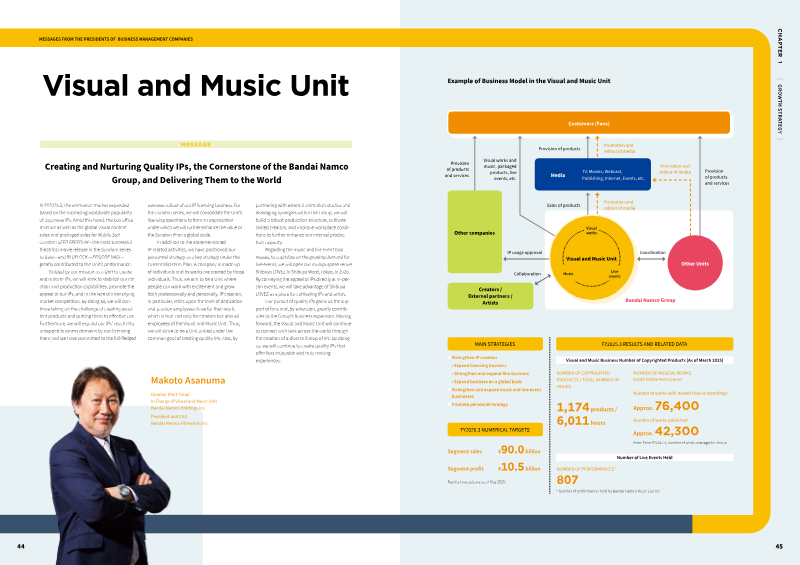Click the 'MAIN STRATEGIES' header
800x565 pixels.
tap(495, 344)
